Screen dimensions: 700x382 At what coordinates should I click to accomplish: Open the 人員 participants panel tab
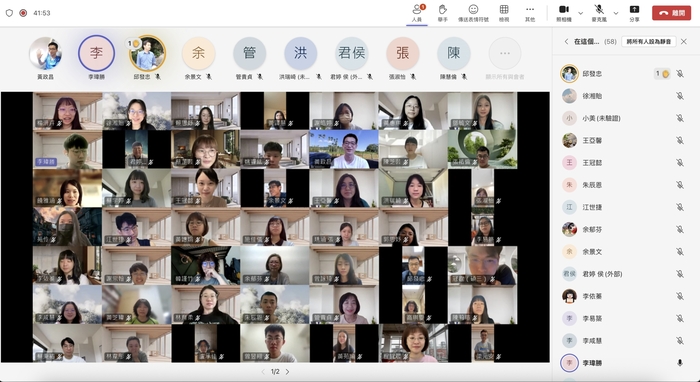coord(417,13)
